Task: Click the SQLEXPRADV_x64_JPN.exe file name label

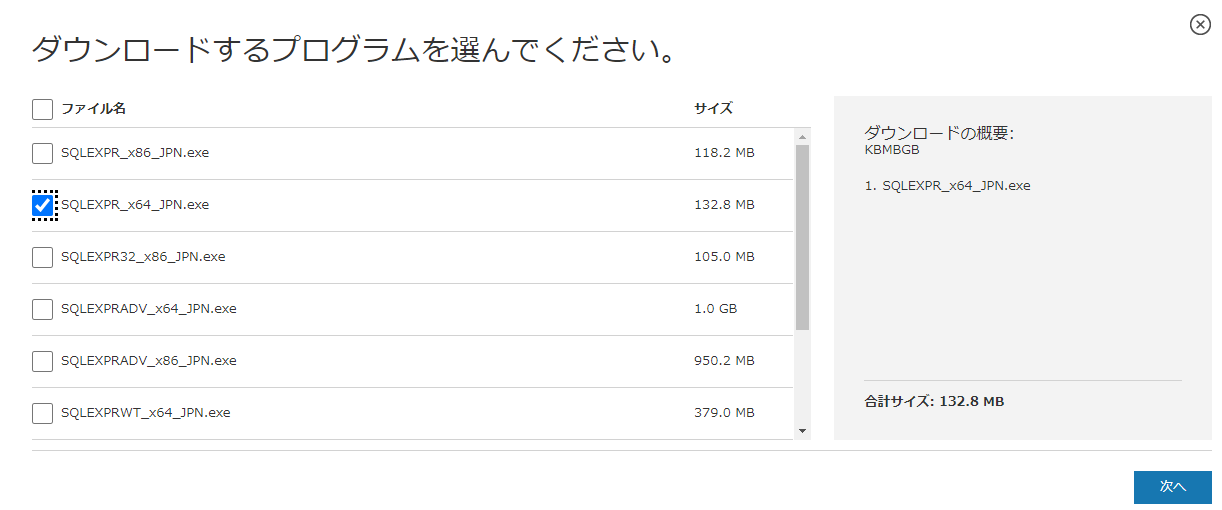Action: [x=148, y=309]
